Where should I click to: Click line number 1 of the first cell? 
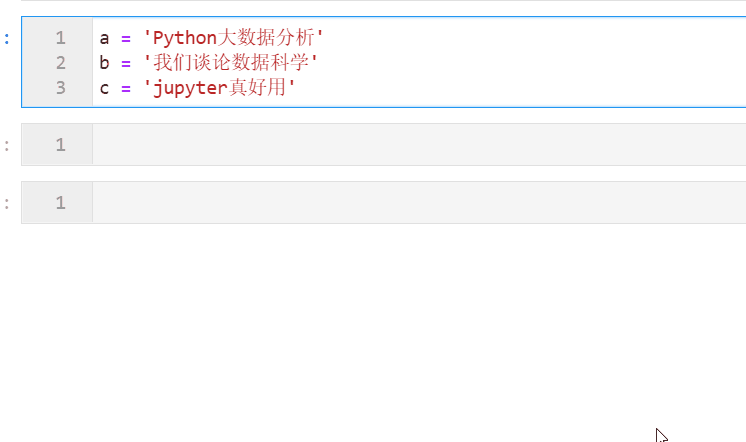[x=60, y=39]
